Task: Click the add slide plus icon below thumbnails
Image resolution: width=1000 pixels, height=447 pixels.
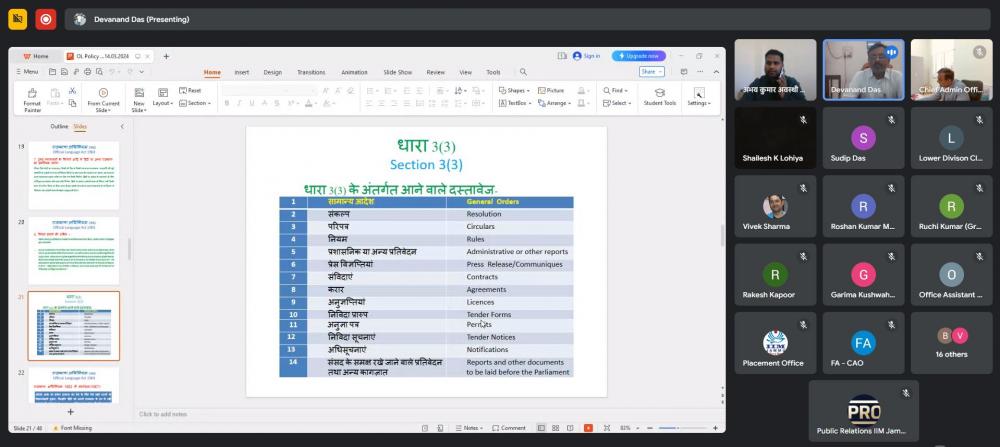Action: click(70, 411)
